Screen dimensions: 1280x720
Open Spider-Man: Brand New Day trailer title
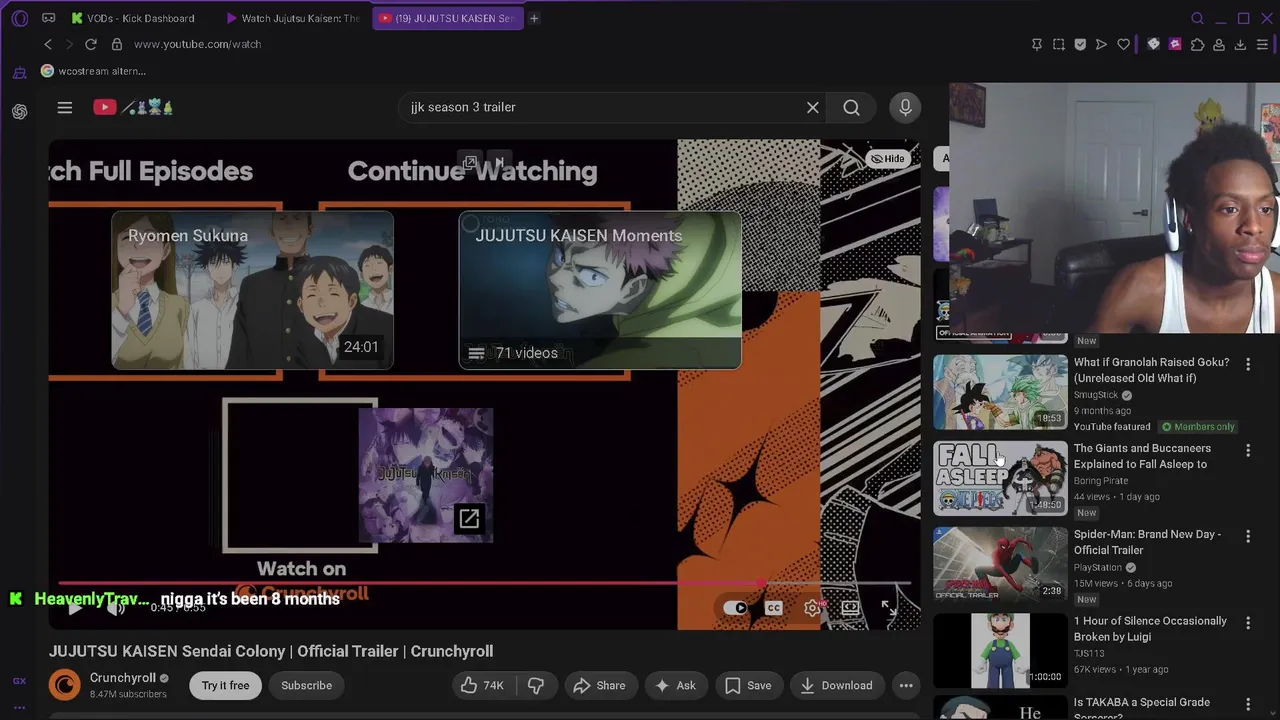(x=1147, y=542)
